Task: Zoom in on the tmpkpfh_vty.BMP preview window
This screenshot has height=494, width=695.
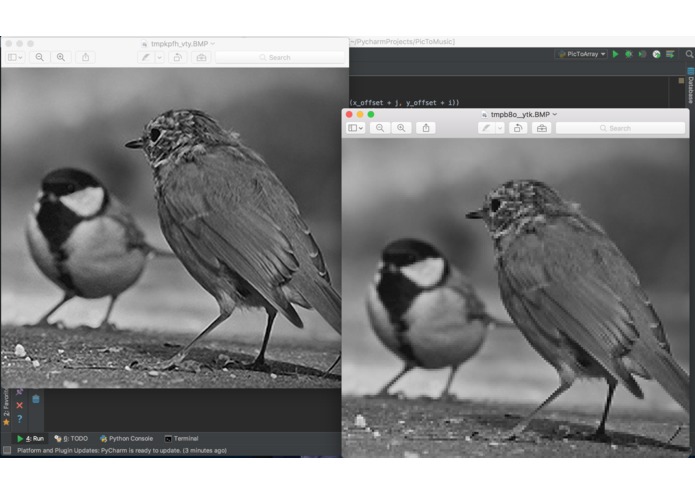Action: (61, 57)
